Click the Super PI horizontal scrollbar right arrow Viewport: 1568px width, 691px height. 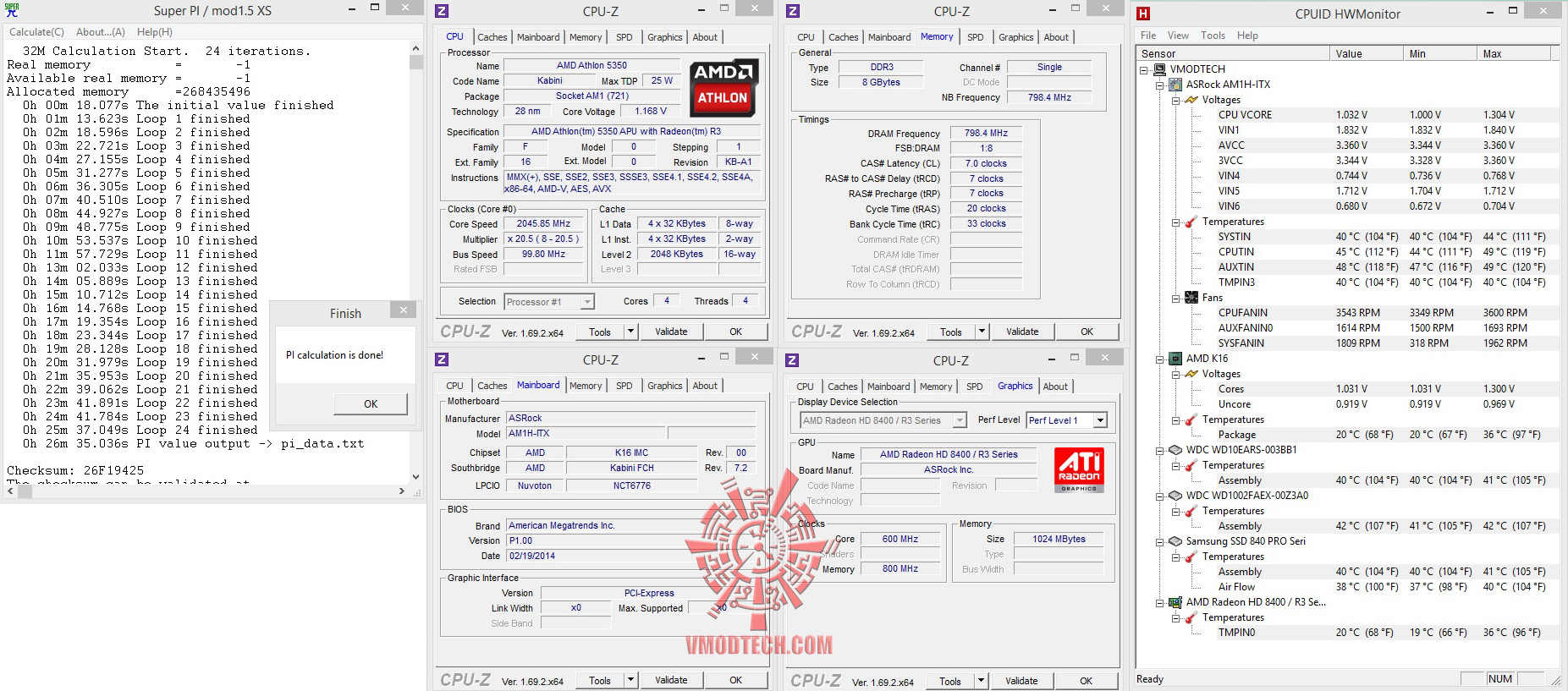click(402, 491)
